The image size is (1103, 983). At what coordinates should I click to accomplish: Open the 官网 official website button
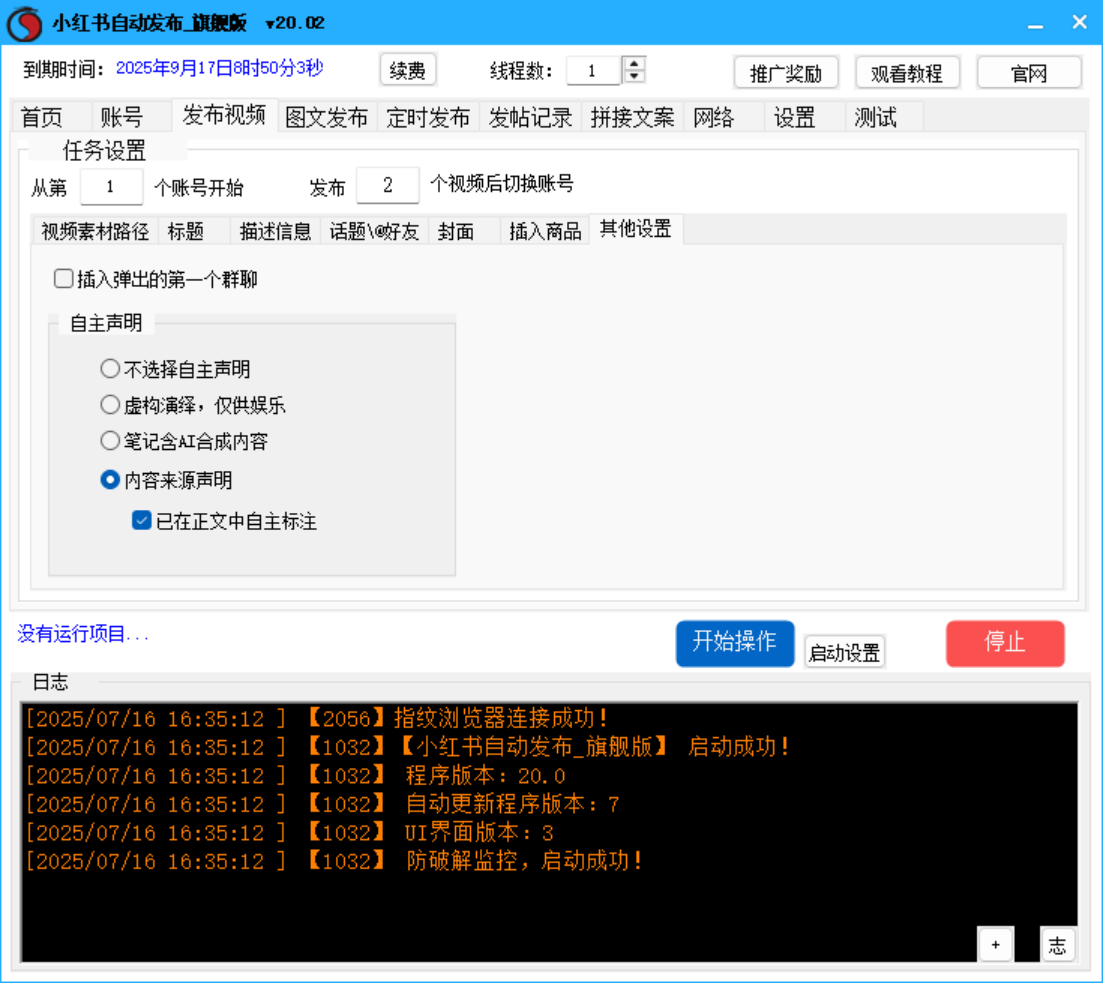1029,72
